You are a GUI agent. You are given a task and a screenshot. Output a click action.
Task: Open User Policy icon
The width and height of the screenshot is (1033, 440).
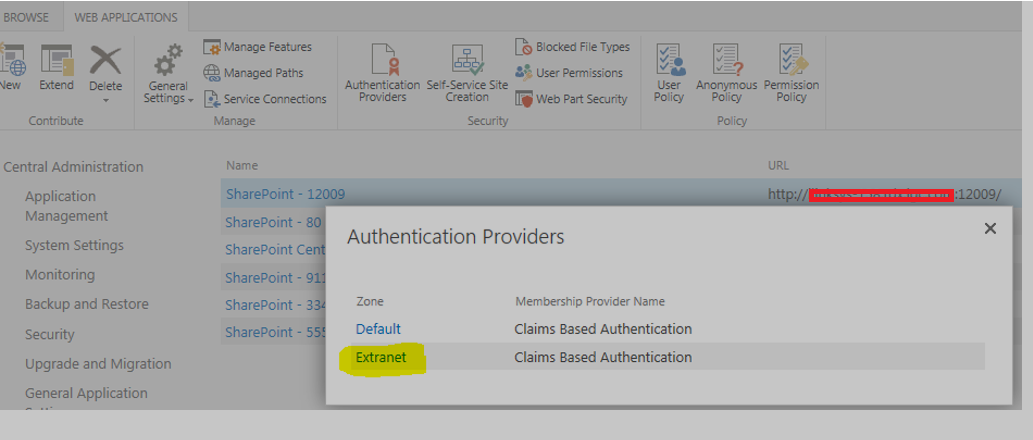[x=670, y=60]
